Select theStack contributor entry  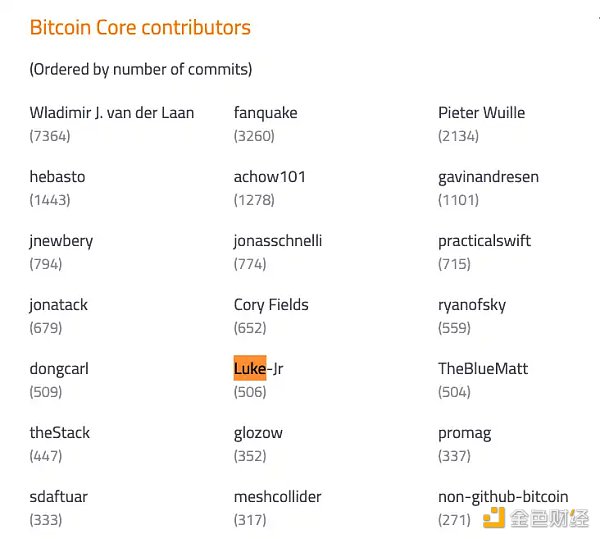tap(60, 433)
